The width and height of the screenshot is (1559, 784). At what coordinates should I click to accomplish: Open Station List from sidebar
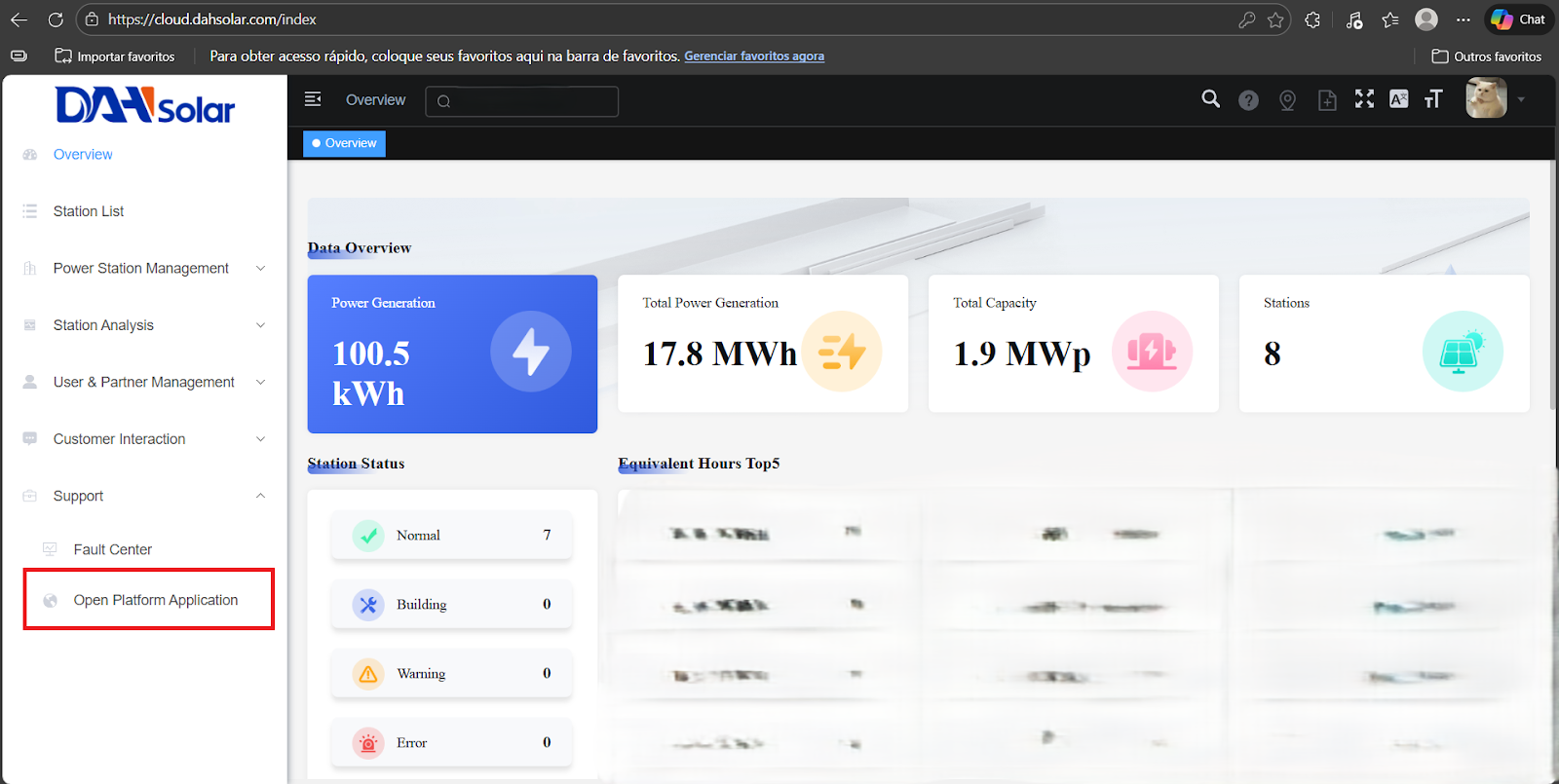pos(89,211)
